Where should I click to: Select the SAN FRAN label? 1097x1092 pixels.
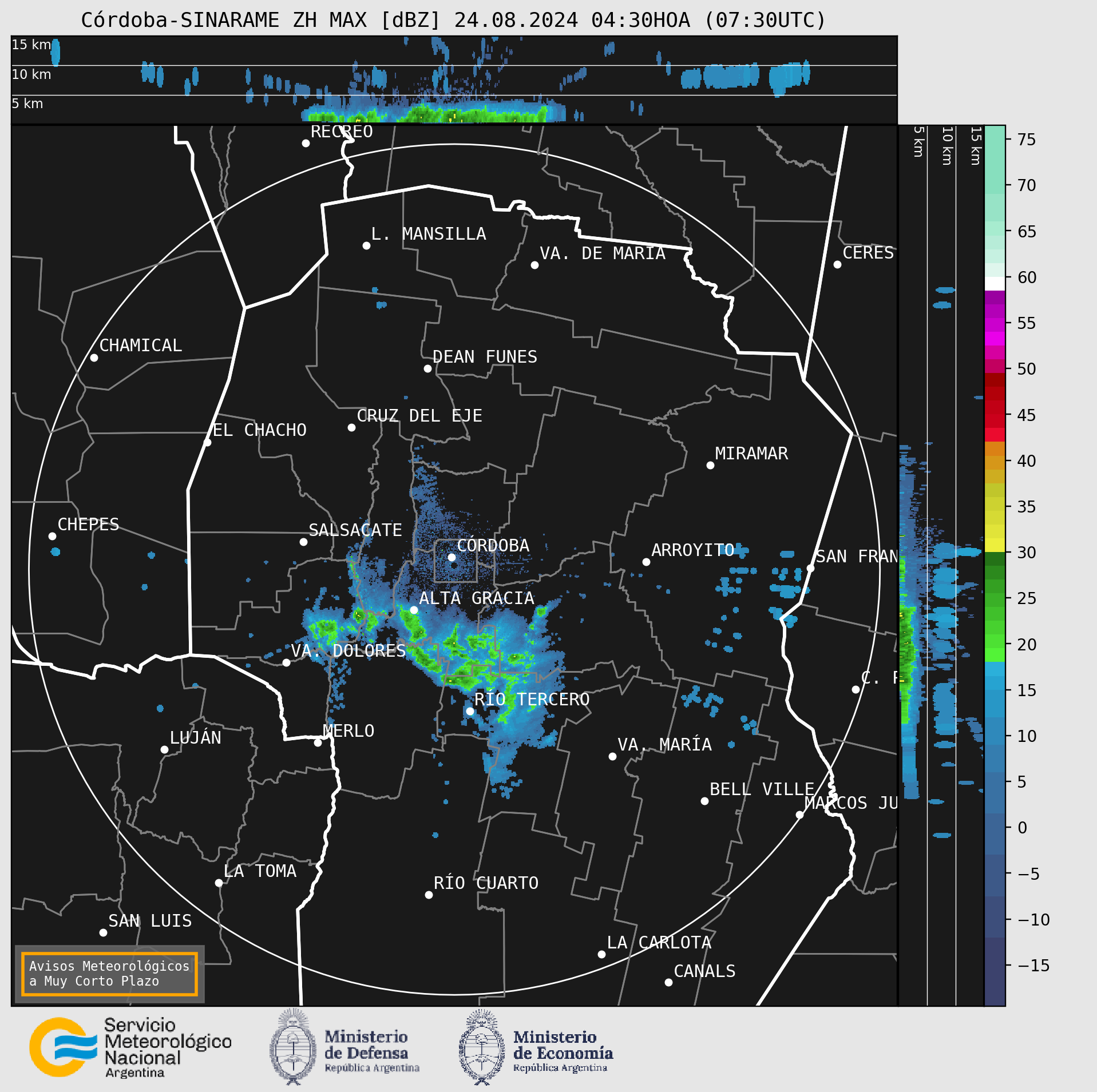(x=857, y=557)
